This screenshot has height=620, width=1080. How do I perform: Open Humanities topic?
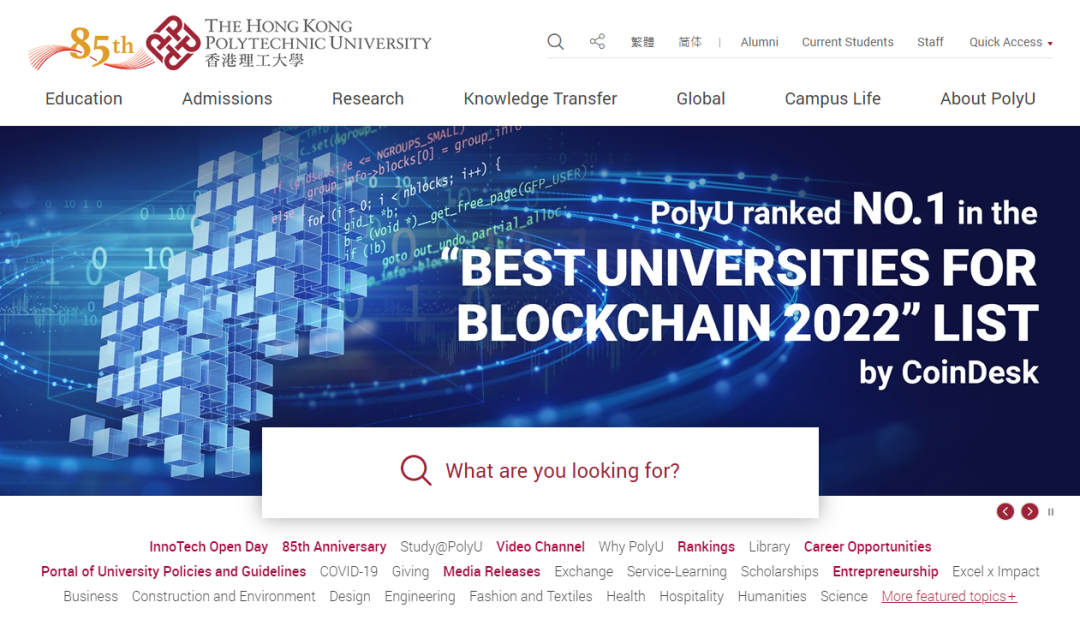[x=771, y=597]
